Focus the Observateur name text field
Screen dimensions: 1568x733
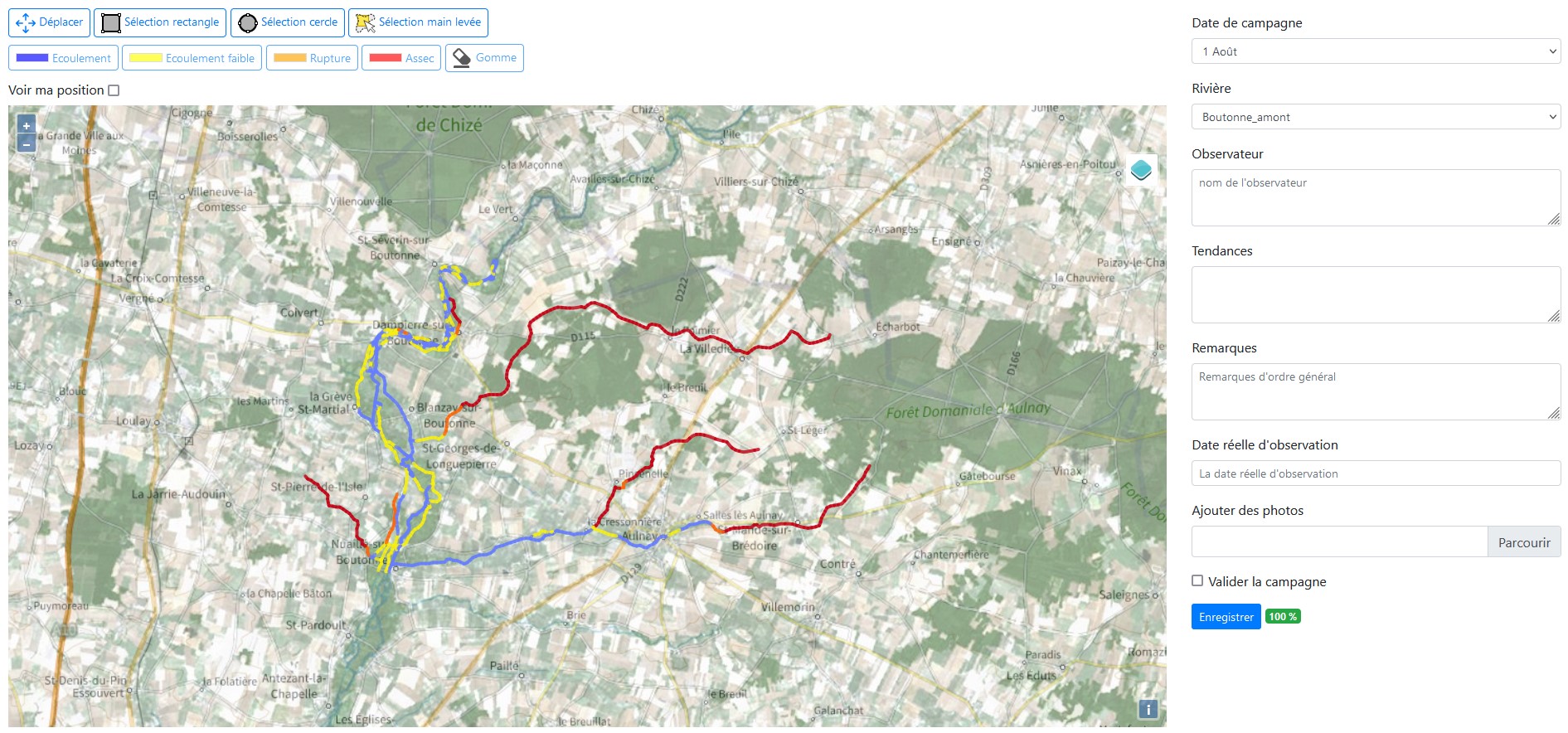point(1376,197)
